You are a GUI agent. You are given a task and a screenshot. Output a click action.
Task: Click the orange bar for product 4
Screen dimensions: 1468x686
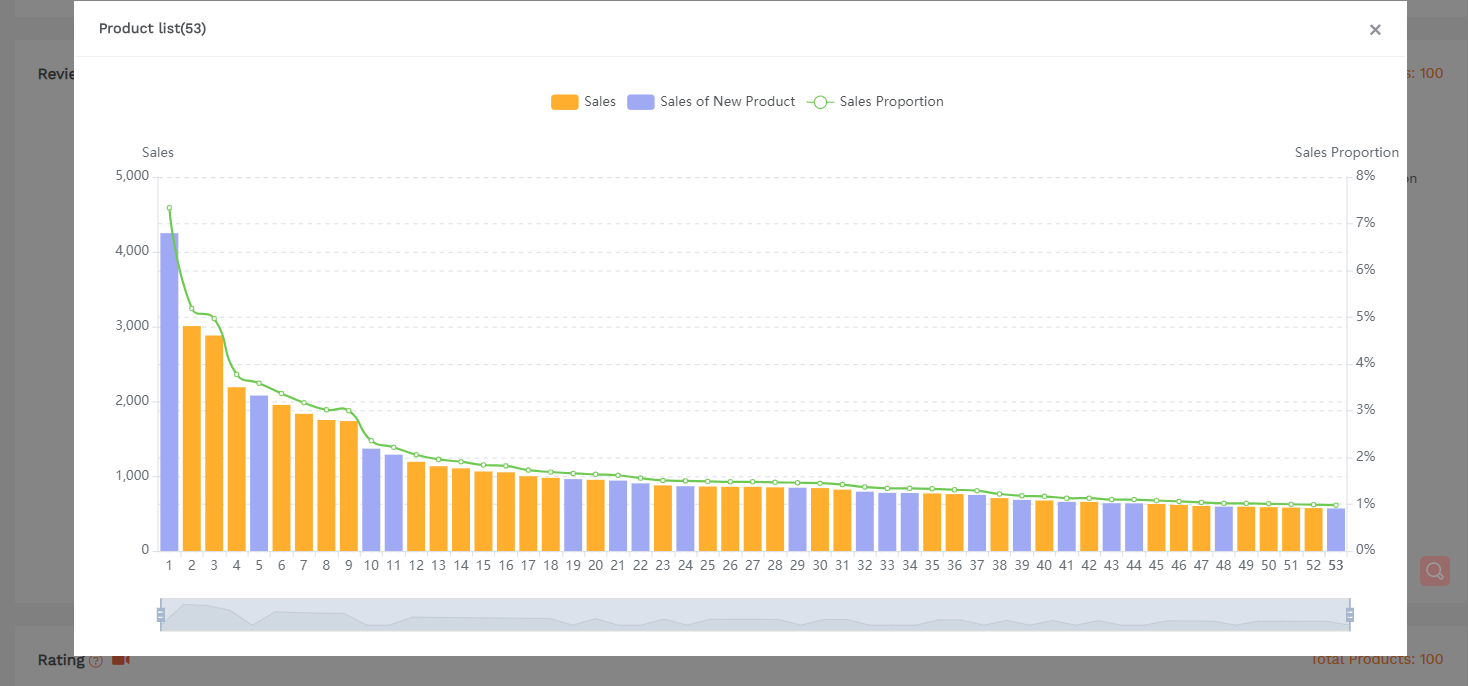(237, 470)
